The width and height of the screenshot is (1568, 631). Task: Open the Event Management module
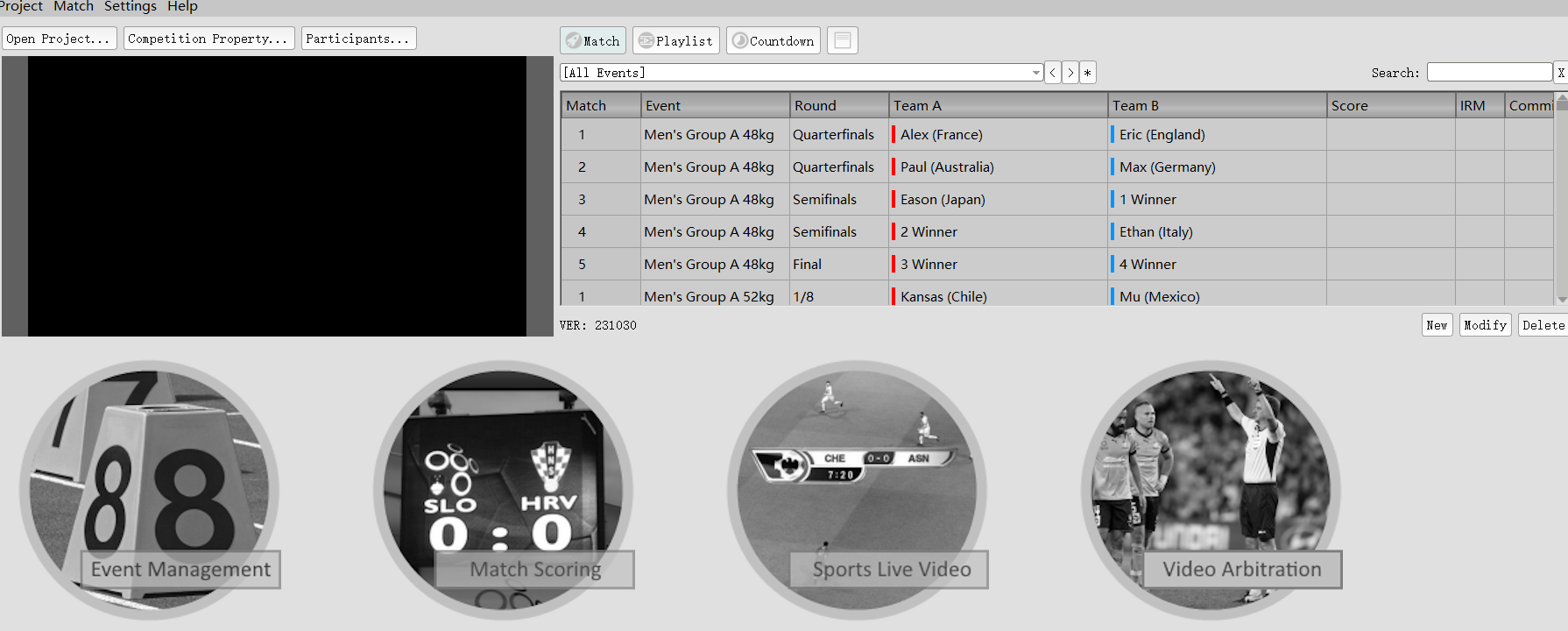click(150, 491)
